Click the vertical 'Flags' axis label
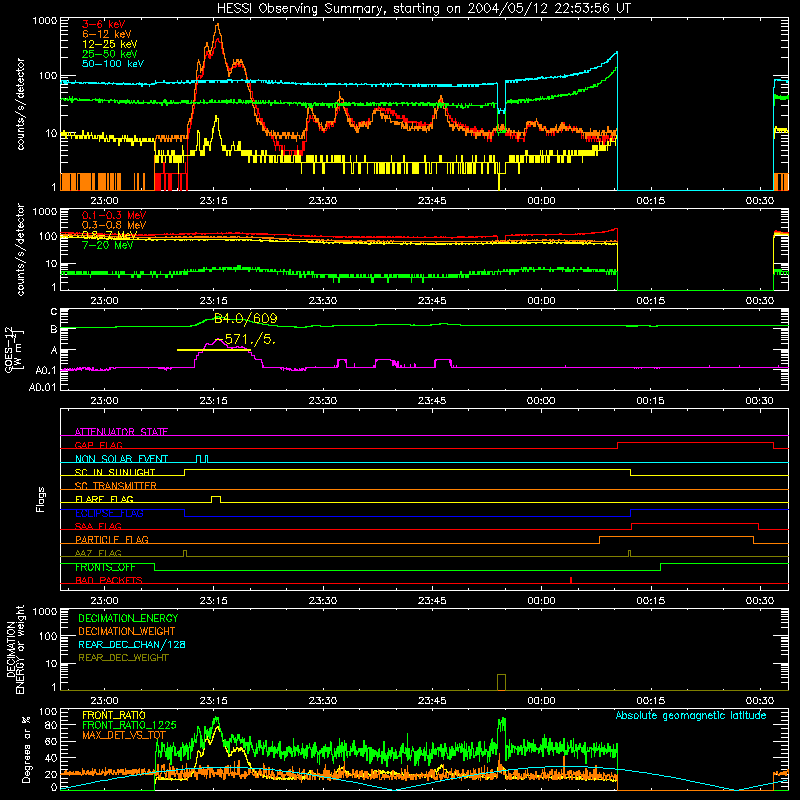 pyautogui.click(x=41, y=499)
